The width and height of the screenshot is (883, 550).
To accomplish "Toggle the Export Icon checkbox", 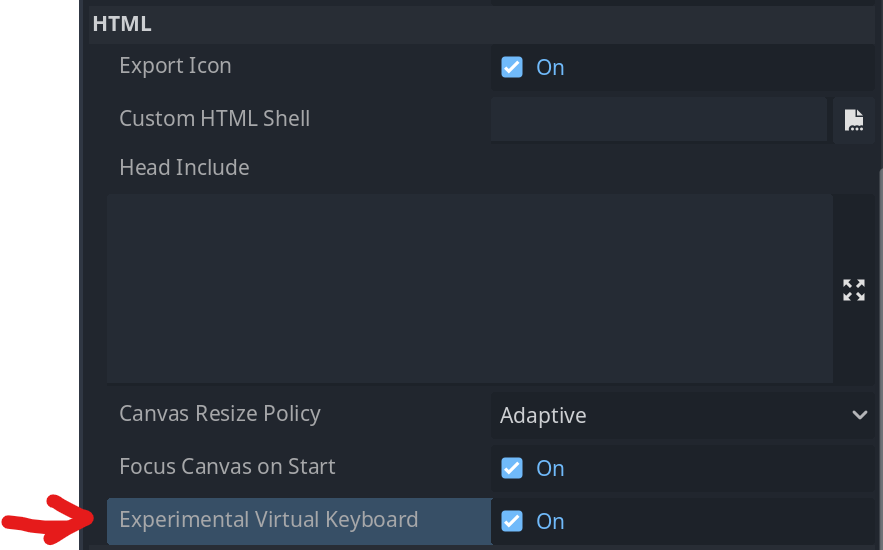I will point(512,67).
